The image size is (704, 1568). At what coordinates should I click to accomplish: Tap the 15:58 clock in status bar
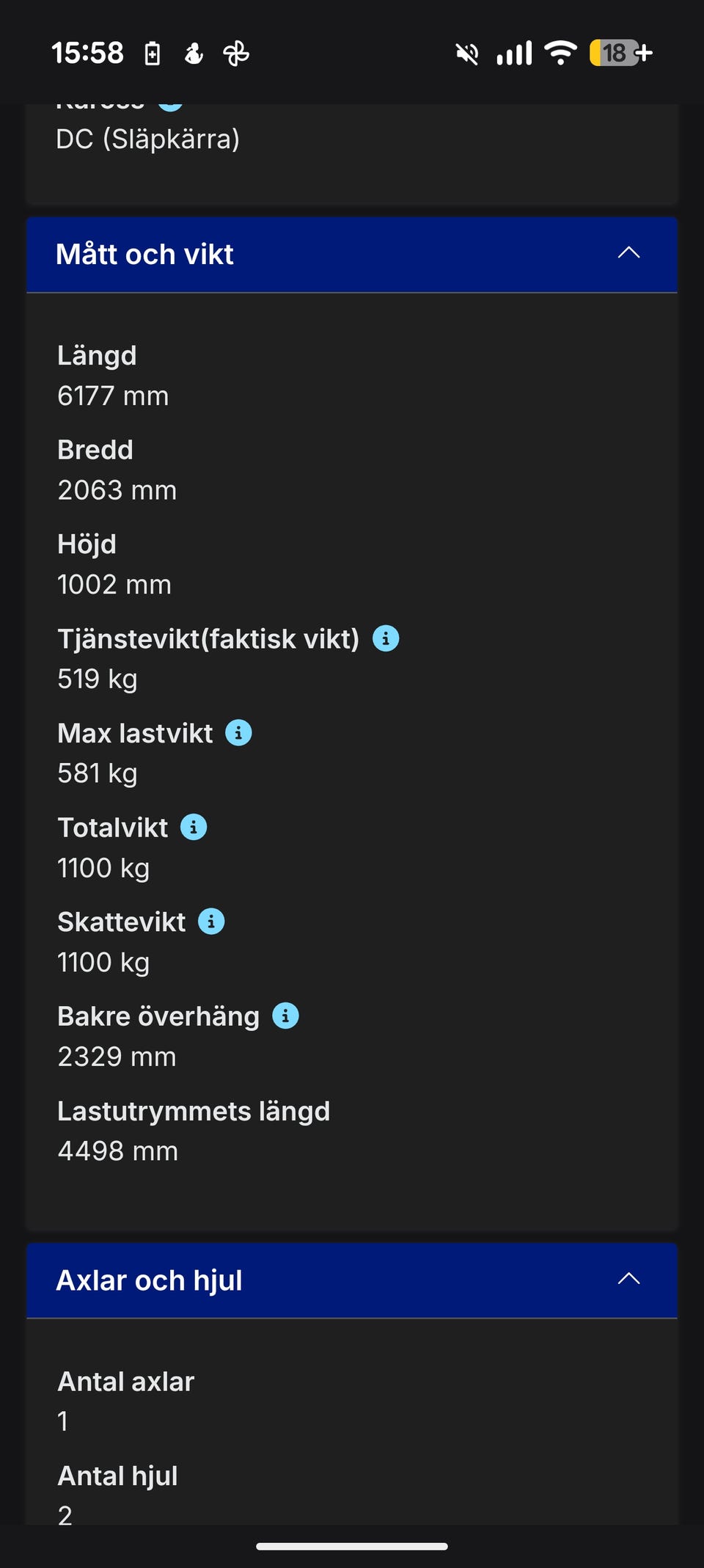tap(88, 53)
